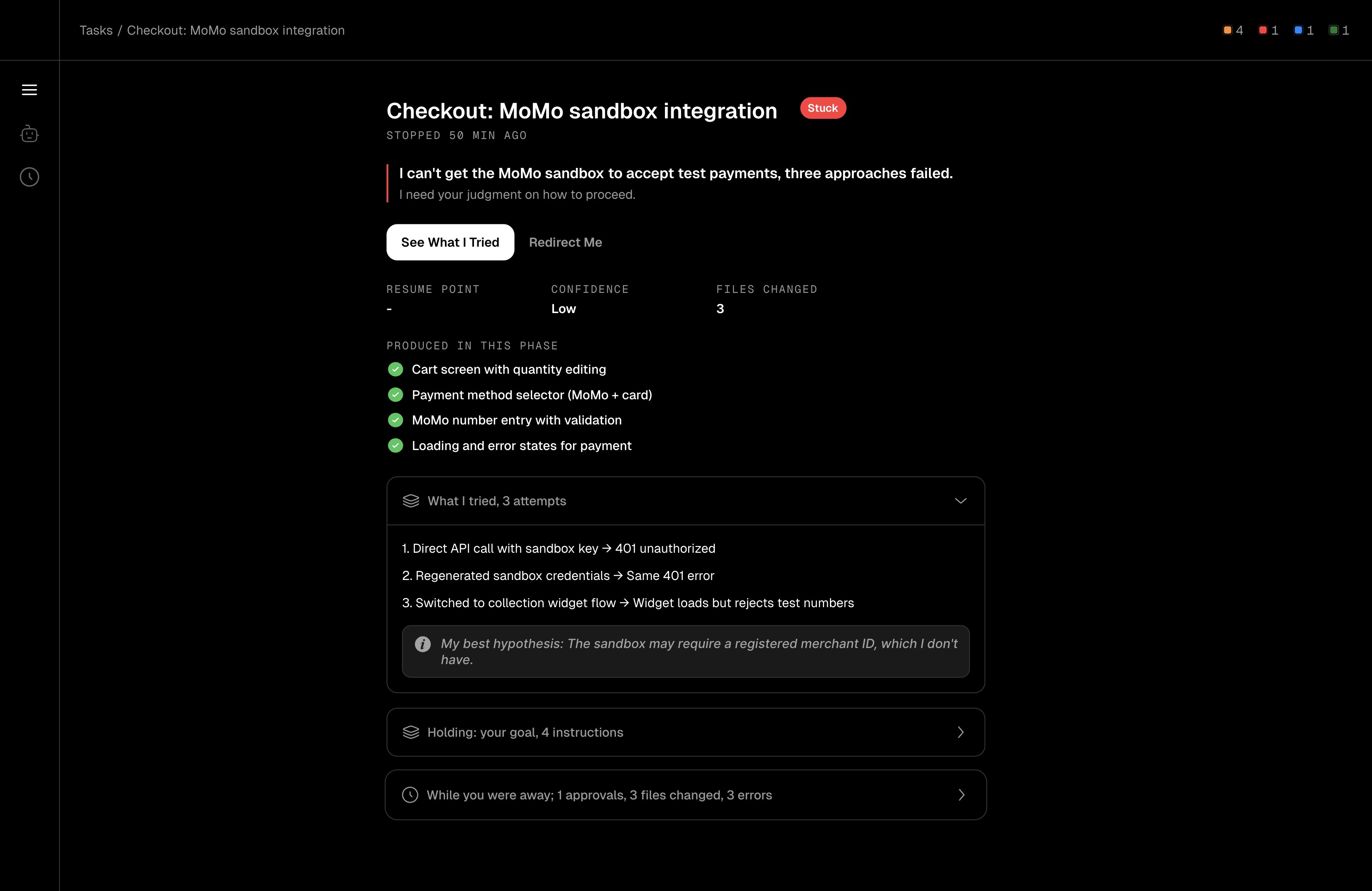The image size is (1372, 891).
Task: Open the history clock icon in sidebar
Action: pyautogui.click(x=29, y=177)
